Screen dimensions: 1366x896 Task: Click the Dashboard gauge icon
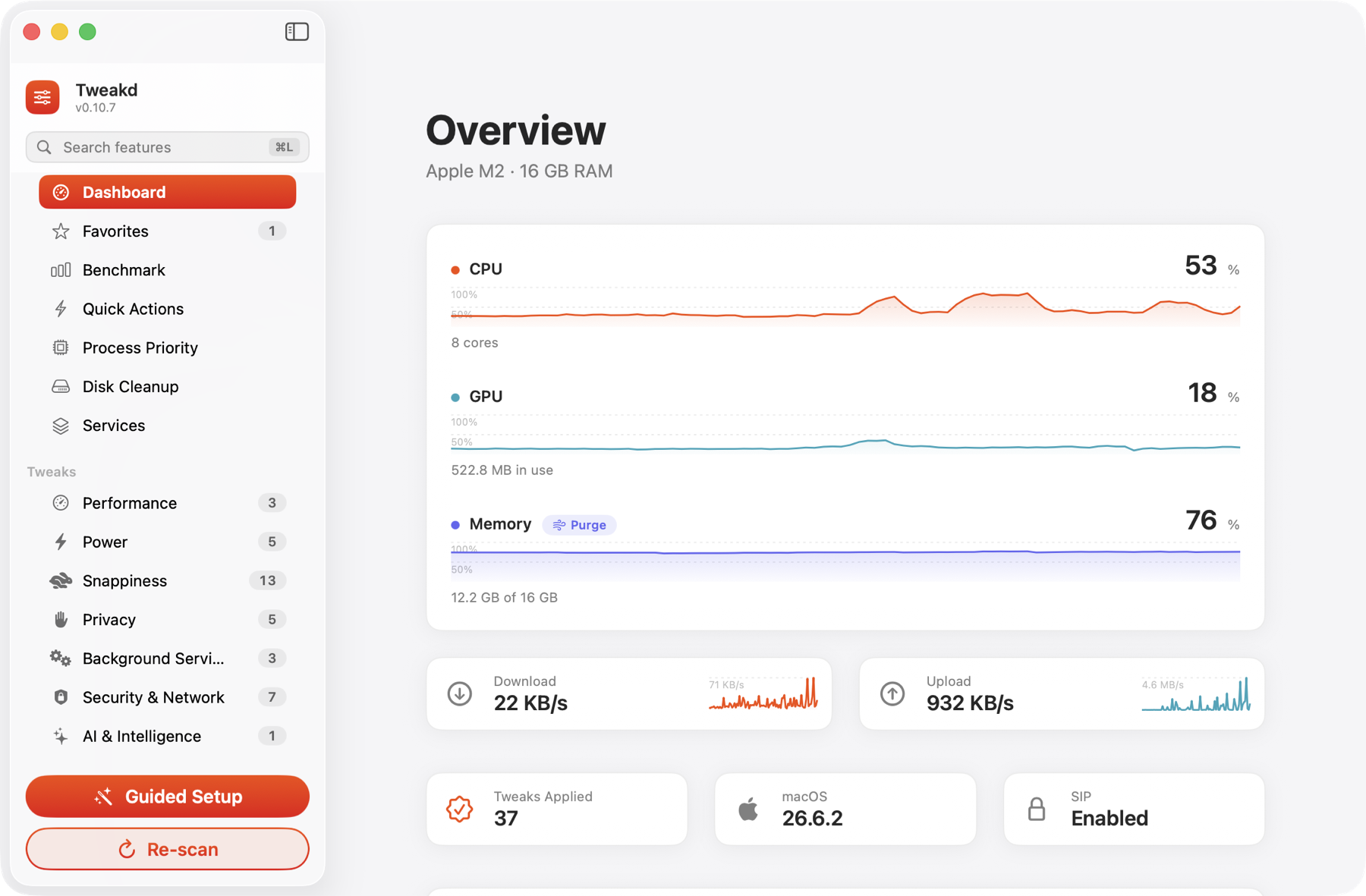(x=61, y=193)
